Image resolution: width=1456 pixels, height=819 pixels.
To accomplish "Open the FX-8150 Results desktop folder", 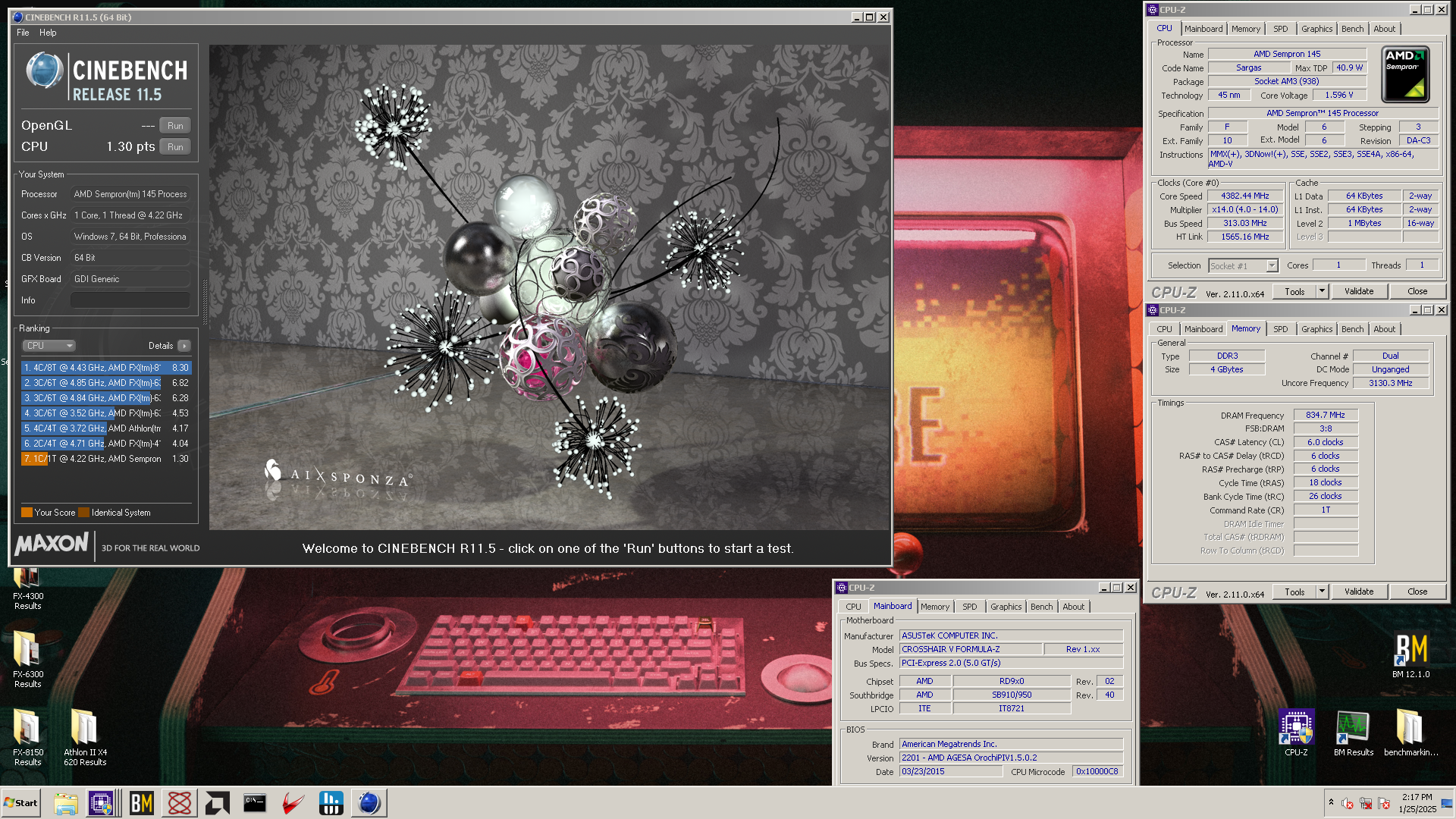I will [27, 737].
